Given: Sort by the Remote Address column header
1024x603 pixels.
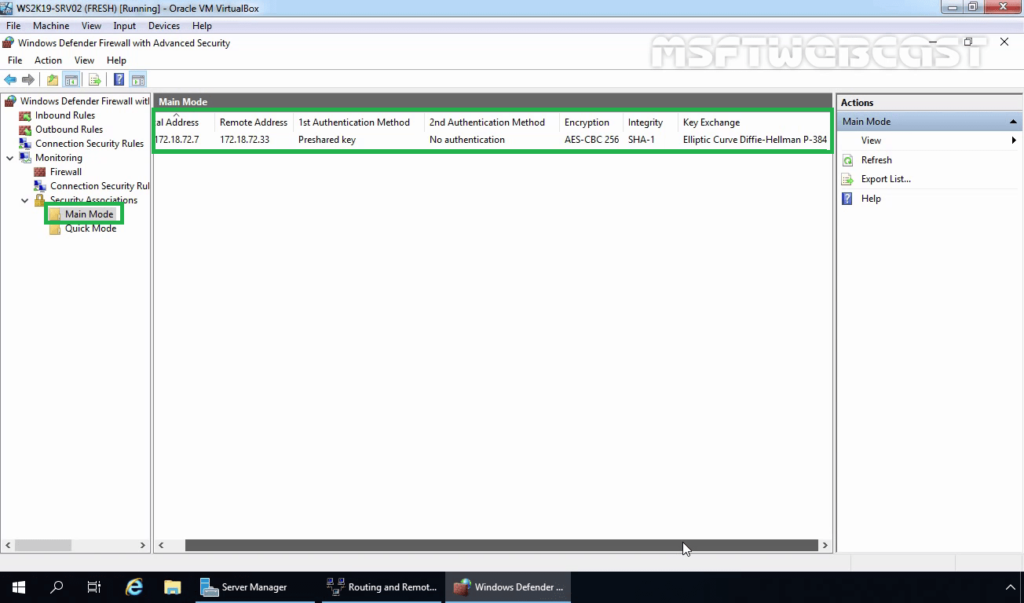Looking at the screenshot, I should (253, 122).
